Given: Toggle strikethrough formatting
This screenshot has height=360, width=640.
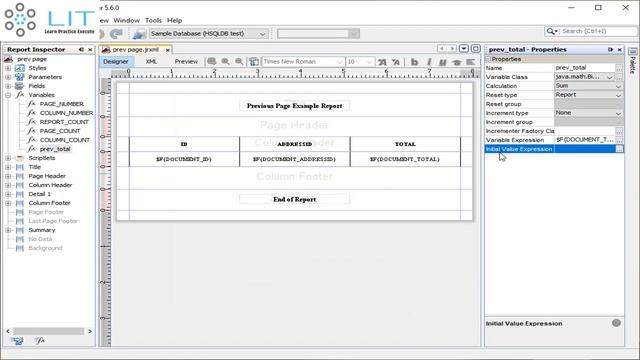Looking at the screenshot, I should 456,62.
